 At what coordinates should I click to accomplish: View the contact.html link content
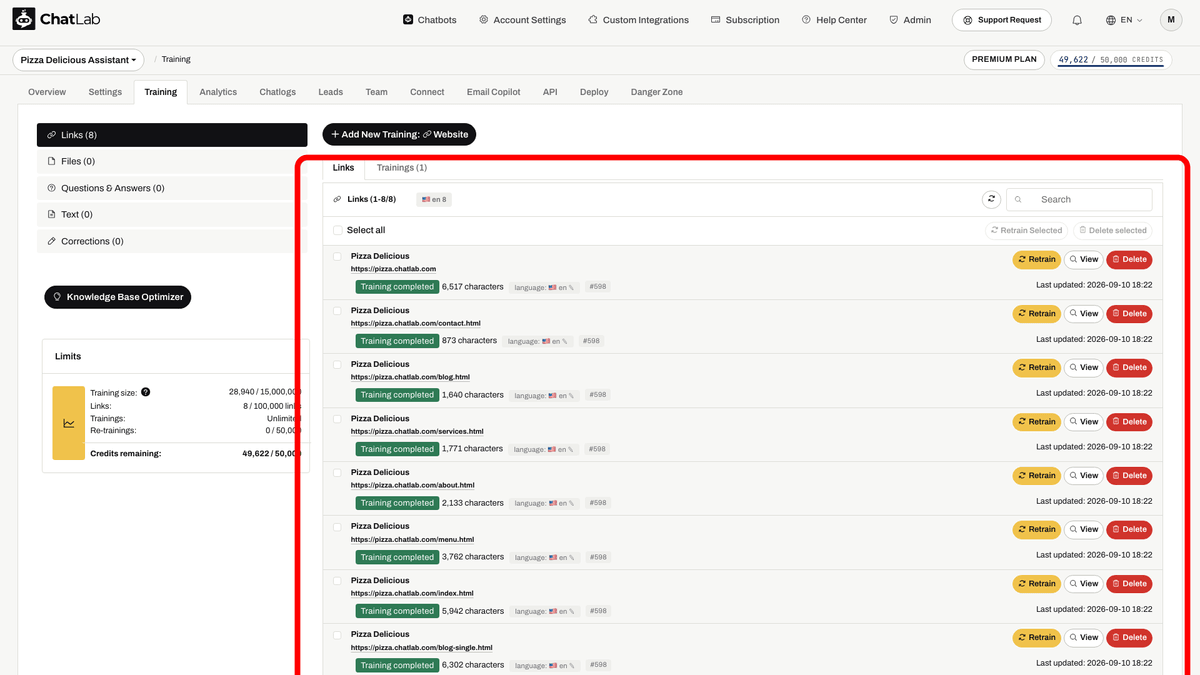point(1083,313)
